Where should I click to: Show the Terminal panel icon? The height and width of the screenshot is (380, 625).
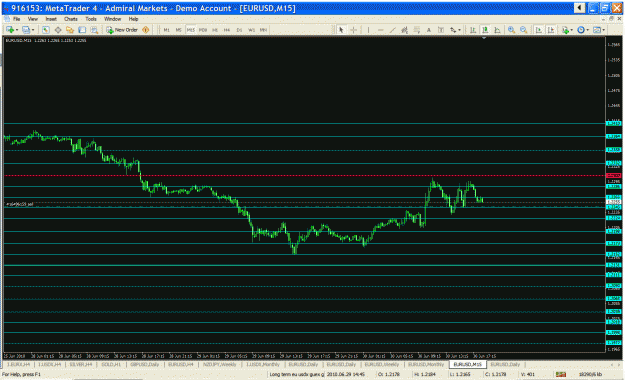coord(82,30)
